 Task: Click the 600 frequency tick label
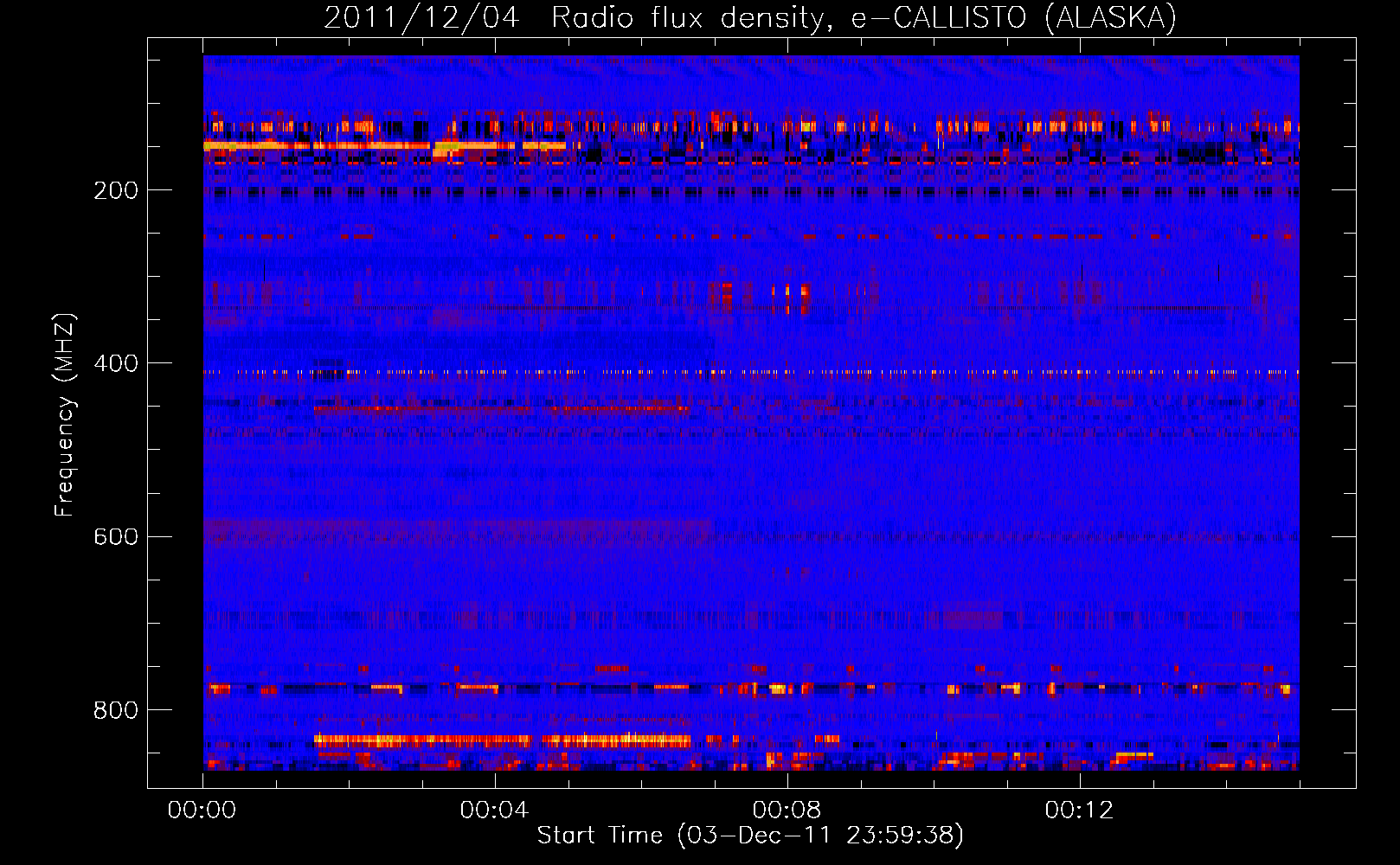[x=116, y=536]
